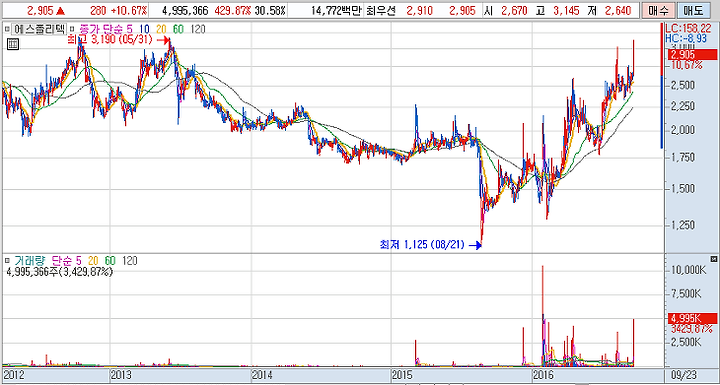Close the volume panel with its corner X
Viewport: 720px width, 385px height.
click(713, 259)
